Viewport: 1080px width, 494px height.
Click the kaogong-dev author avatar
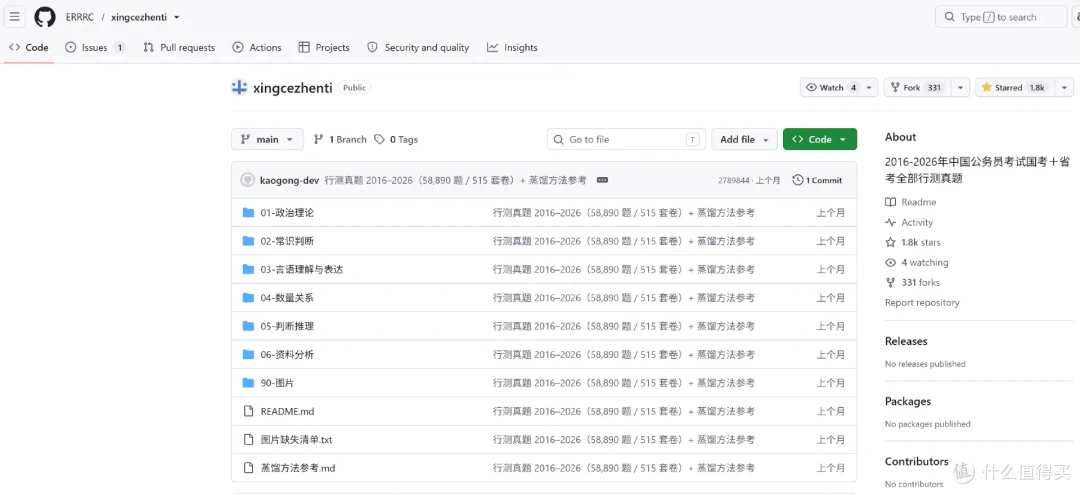247,180
